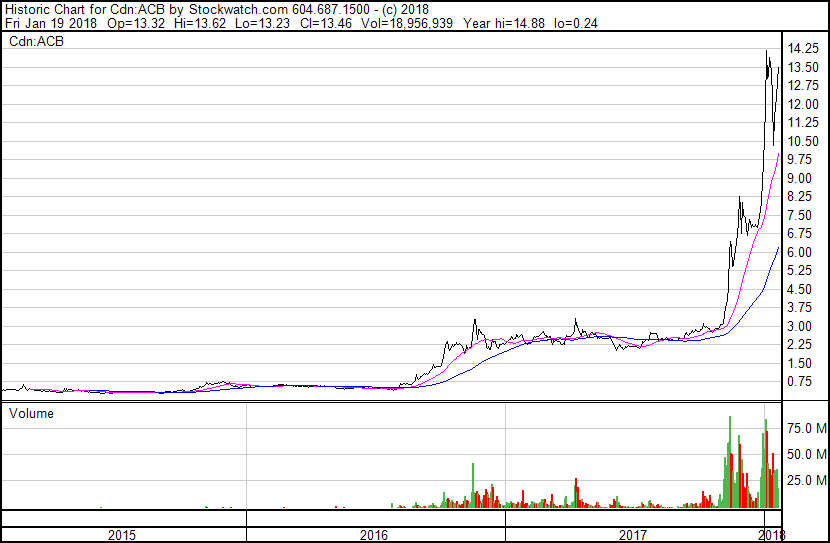Click the 75.0 M volume axis label
Image resolution: width=830 pixels, height=543 pixels.
coord(807,428)
